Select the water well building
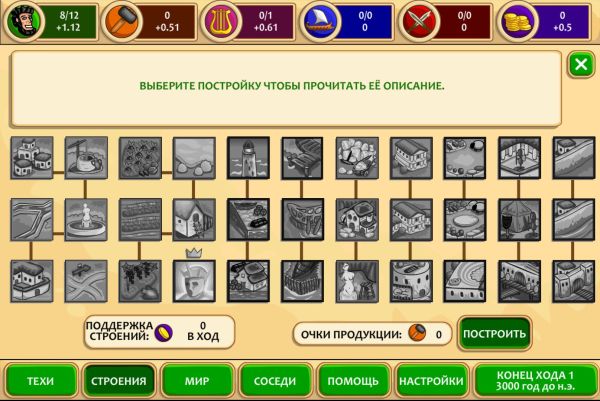600x401 pixels. (x=86, y=158)
